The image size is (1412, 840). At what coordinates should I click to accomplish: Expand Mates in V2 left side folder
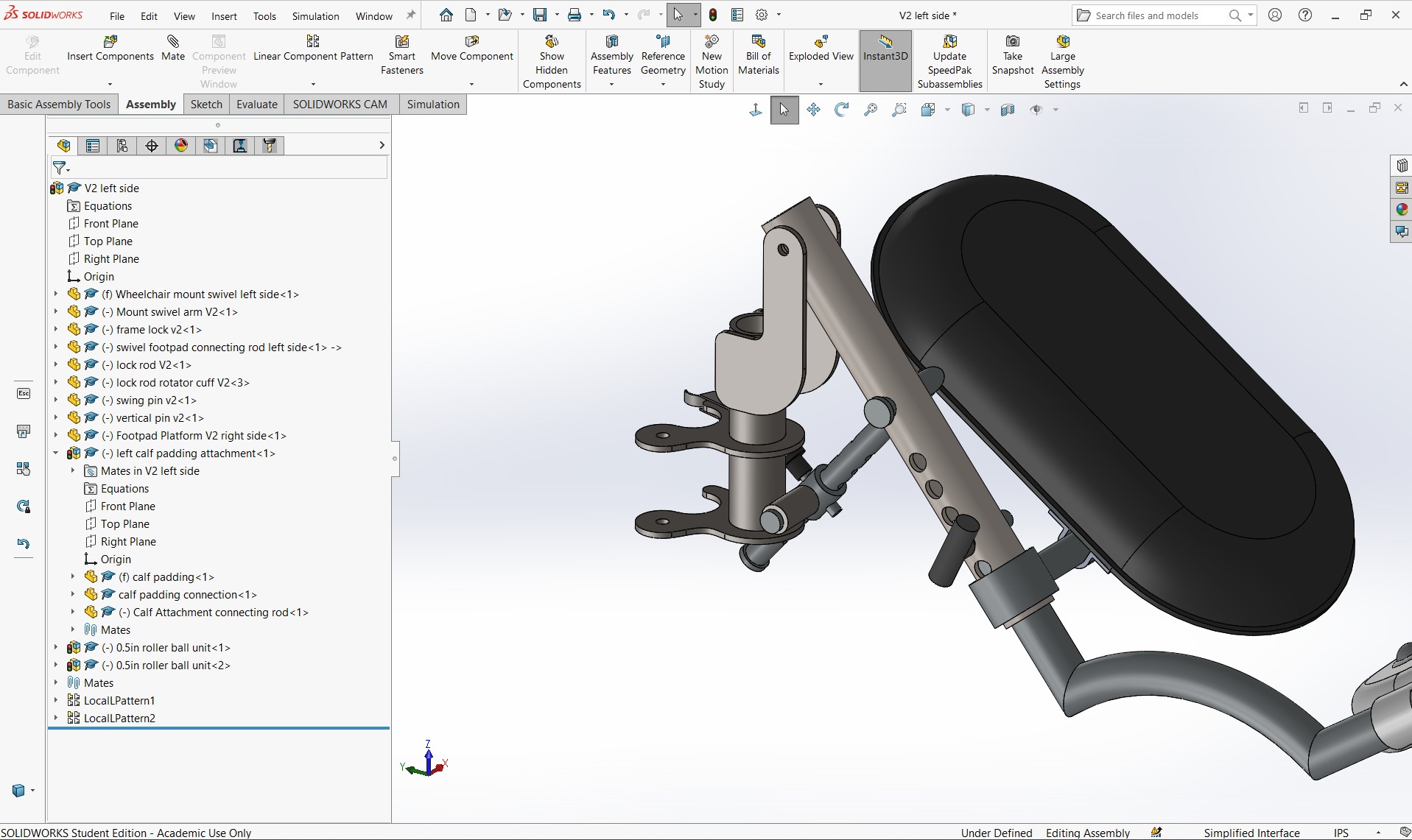pos(73,470)
